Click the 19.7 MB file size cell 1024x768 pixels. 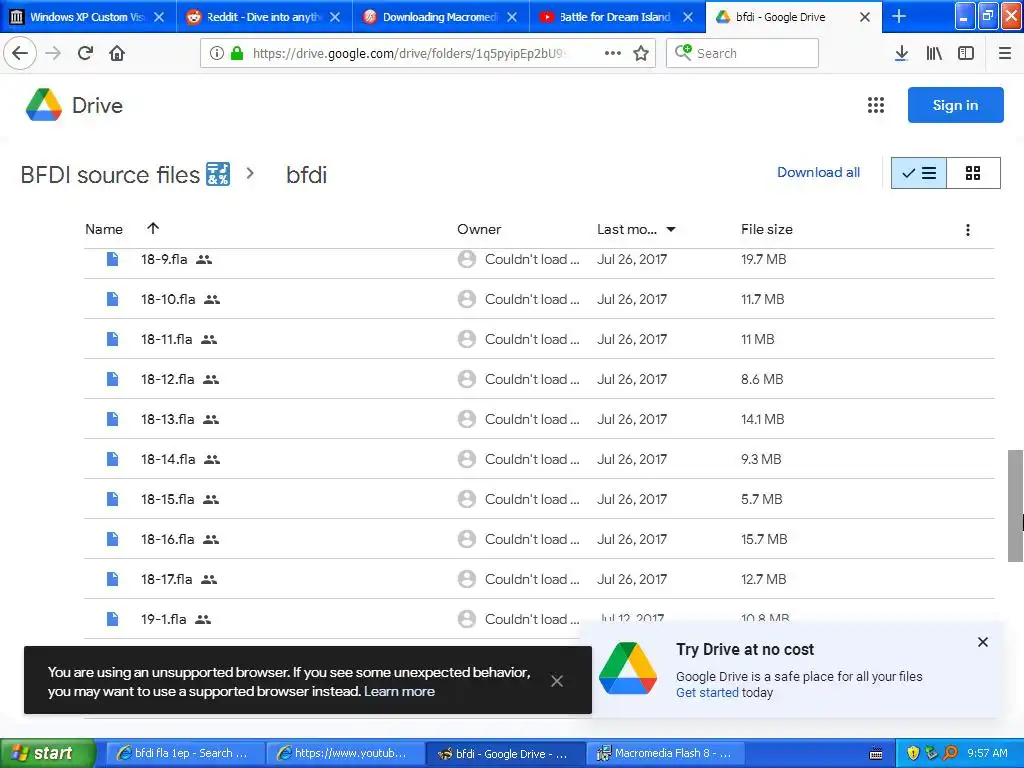click(763, 259)
